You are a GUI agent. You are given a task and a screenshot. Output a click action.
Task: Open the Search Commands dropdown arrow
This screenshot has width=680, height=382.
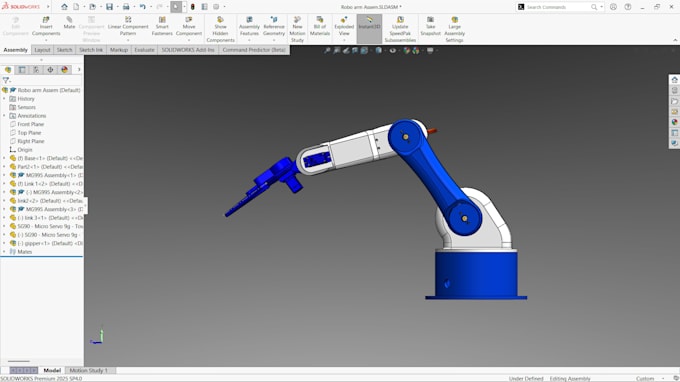point(602,7)
